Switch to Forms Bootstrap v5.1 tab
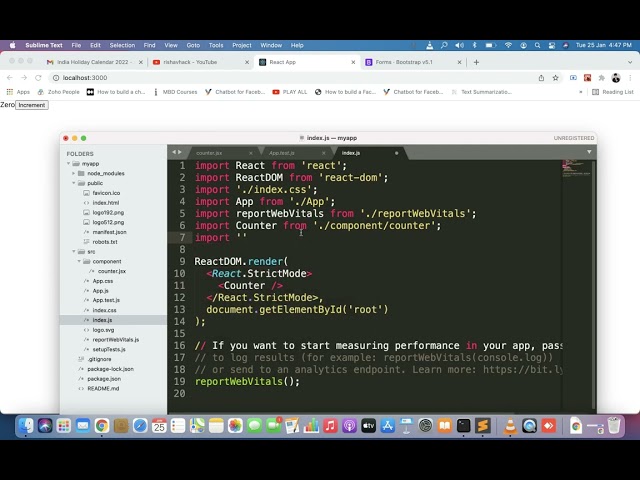This screenshot has height=480, width=640. [x=412, y=62]
